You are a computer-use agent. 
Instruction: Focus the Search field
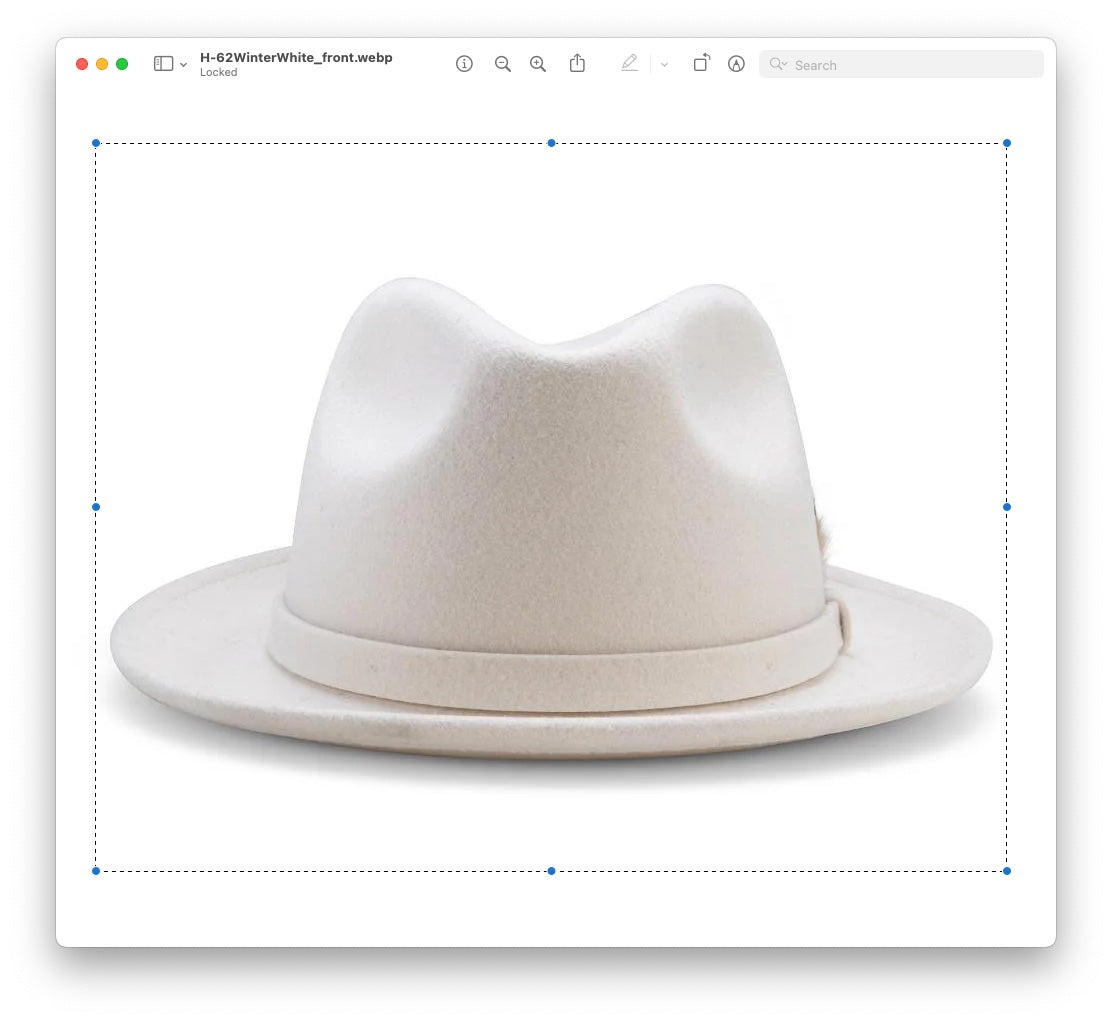(x=901, y=65)
